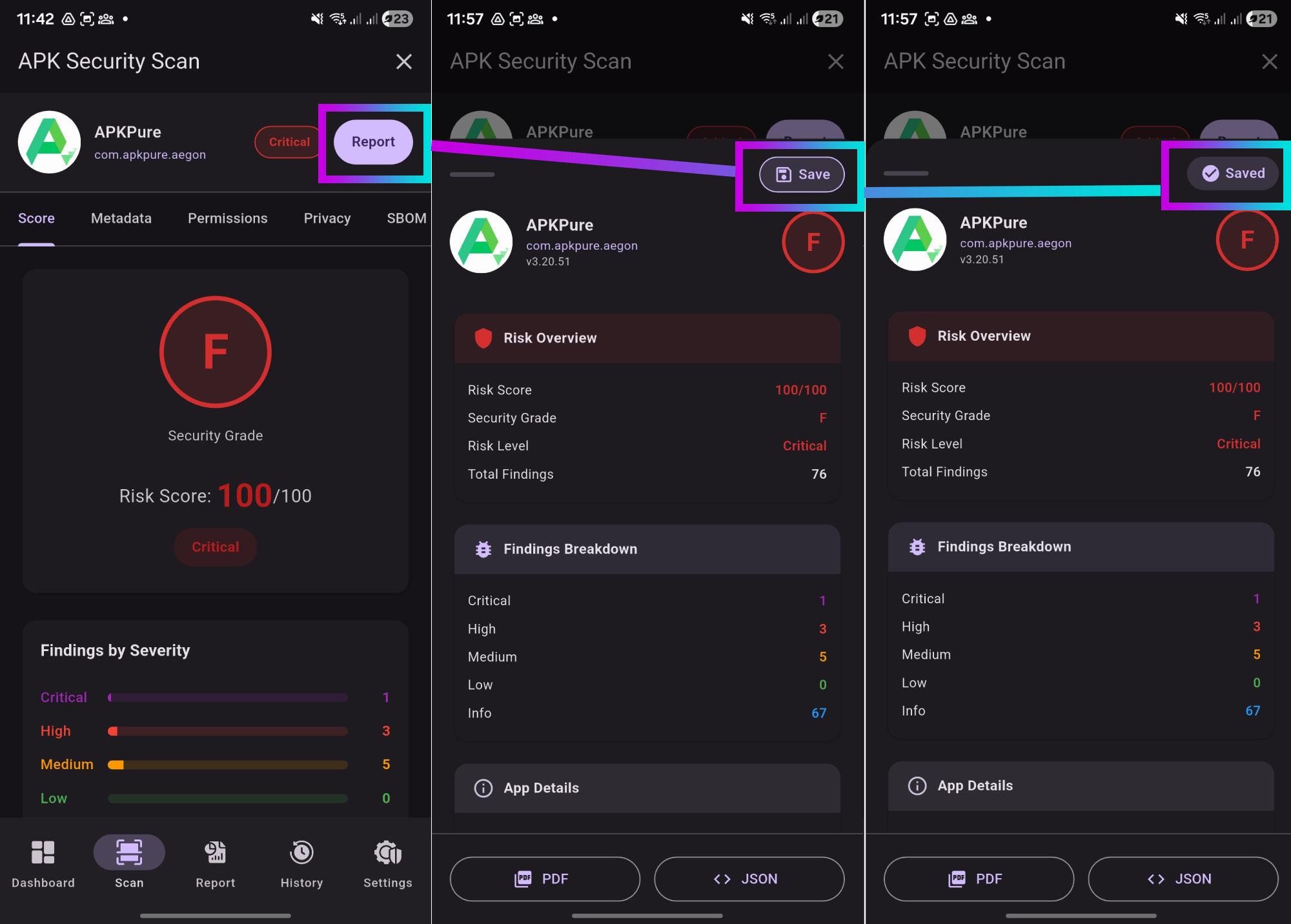The image size is (1291, 924).
Task: Open the Dashboard tab in bottom navigation
Action: point(43,864)
